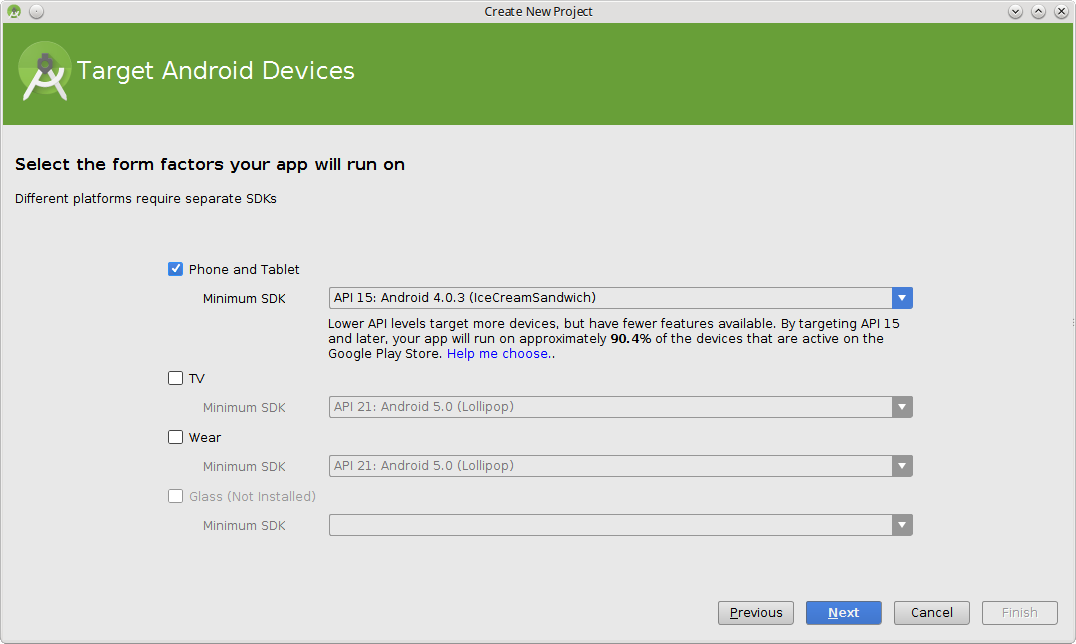Go back with the Previous button
The image size is (1076, 644).
(x=756, y=613)
